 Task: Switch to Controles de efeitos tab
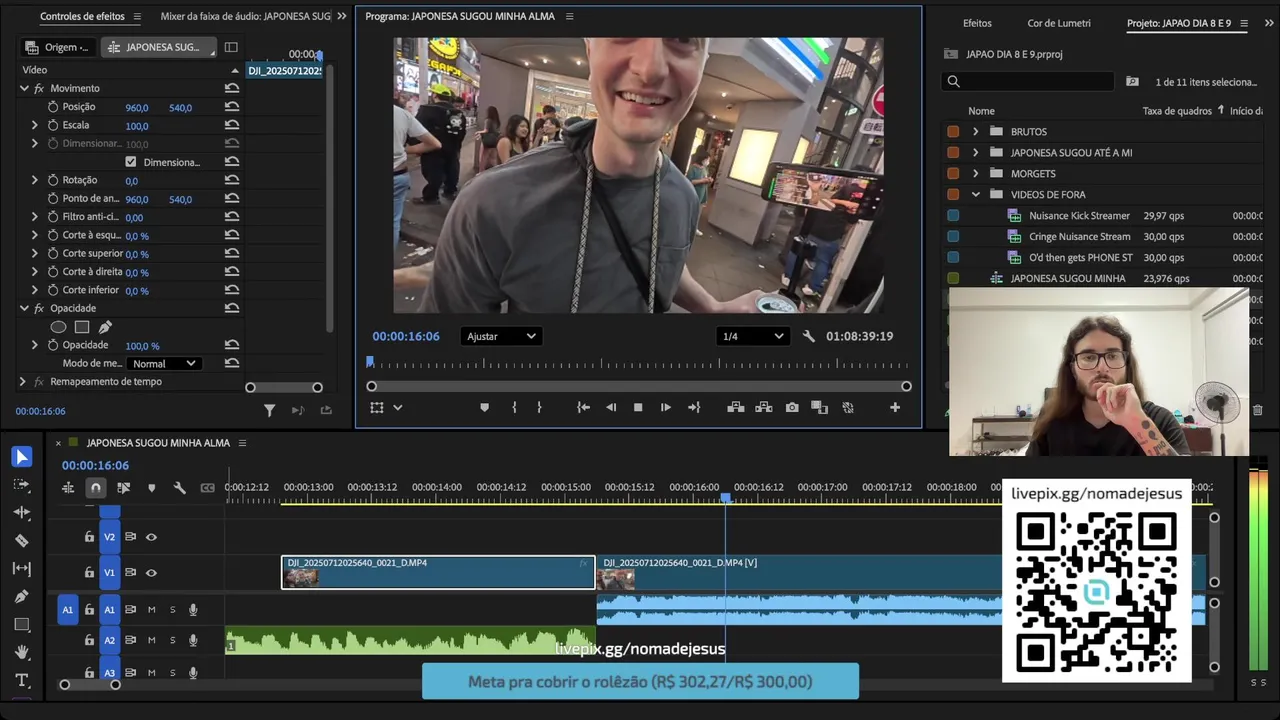point(82,17)
